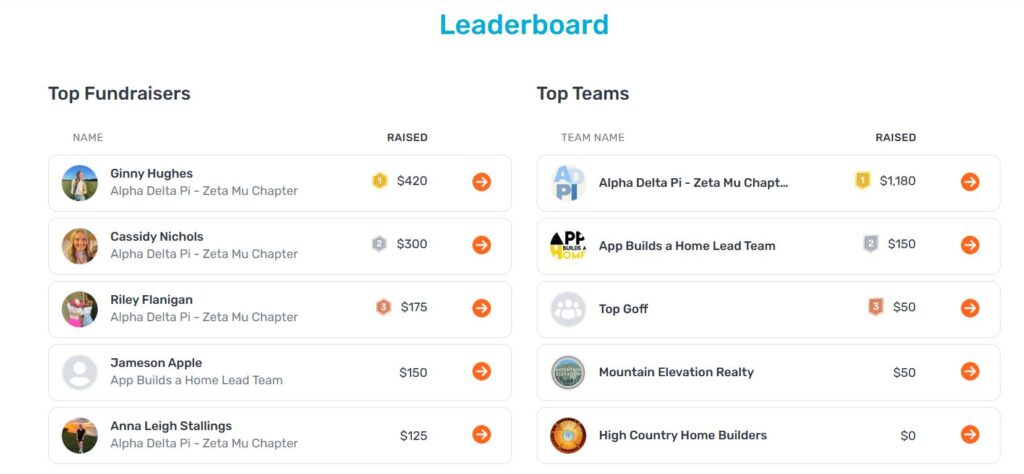
Task: Click the ADPi team logo
Action: 568,183
